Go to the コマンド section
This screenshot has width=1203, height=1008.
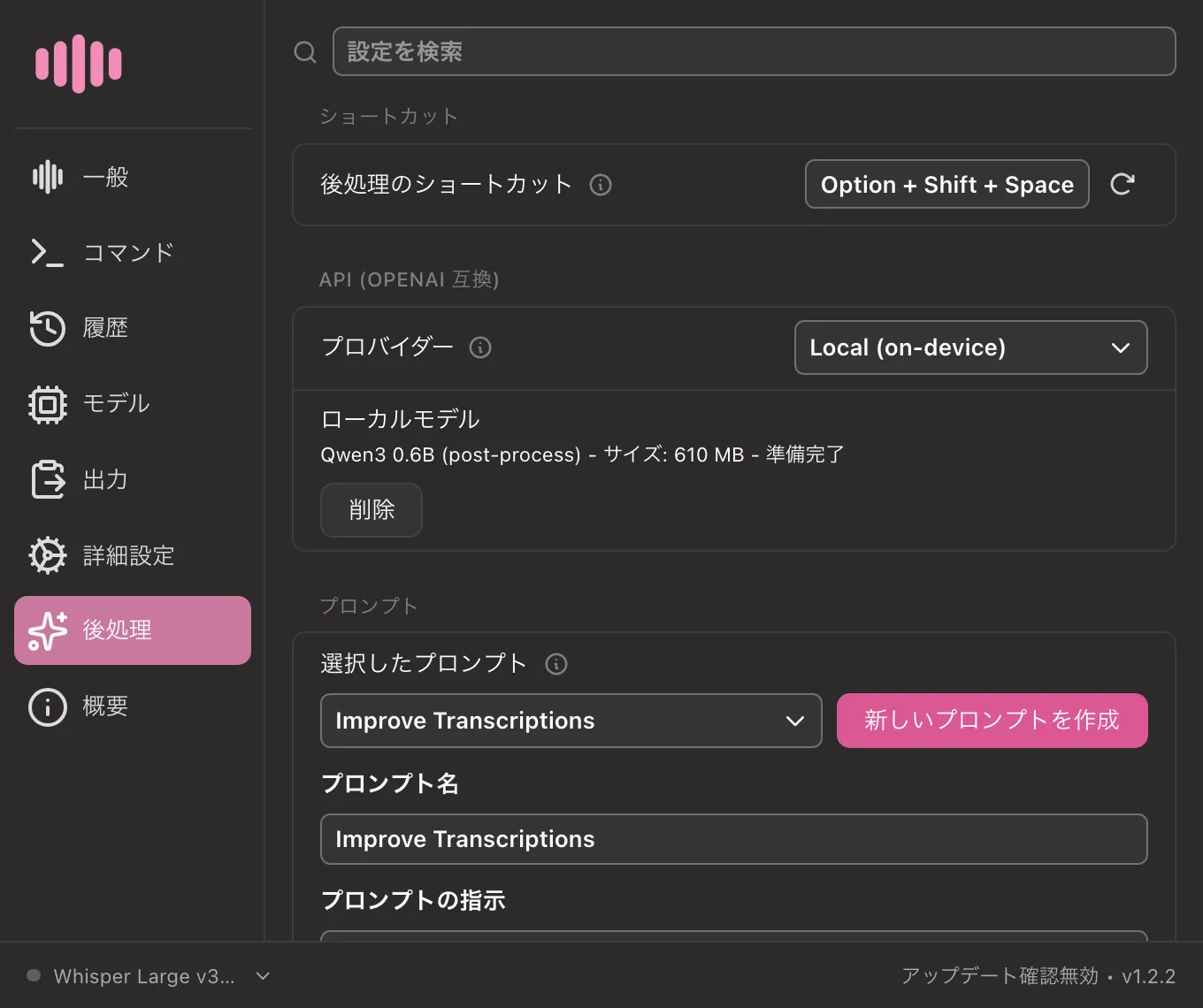[133, 253]
